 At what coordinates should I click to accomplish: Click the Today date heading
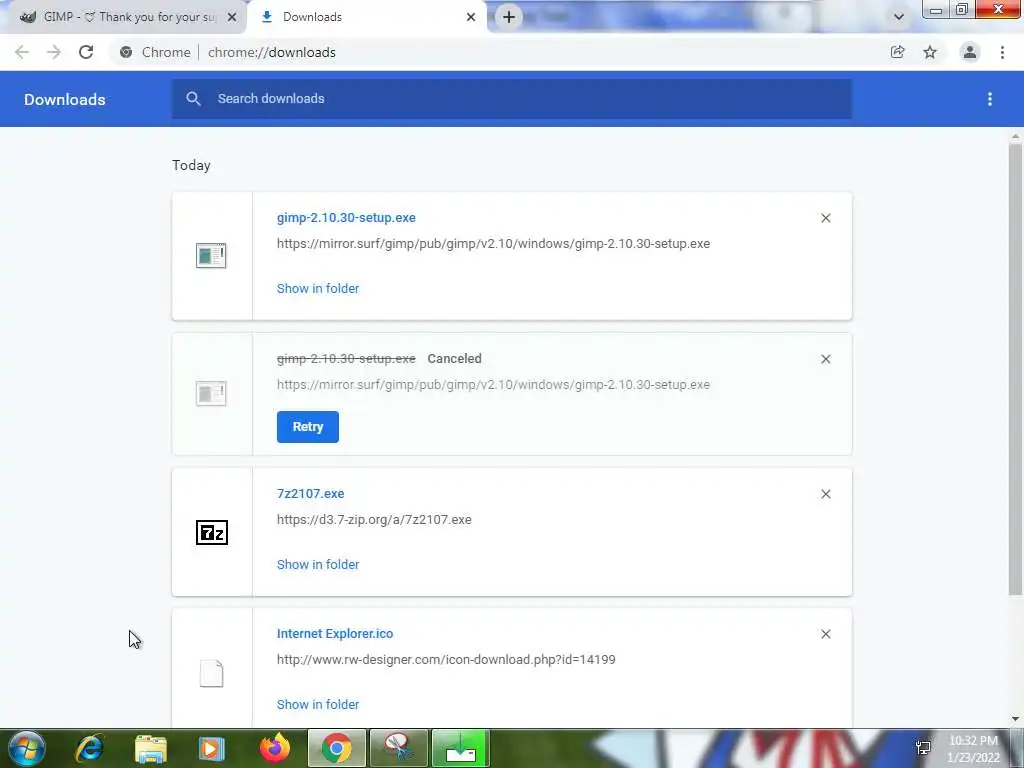[191, 165]
